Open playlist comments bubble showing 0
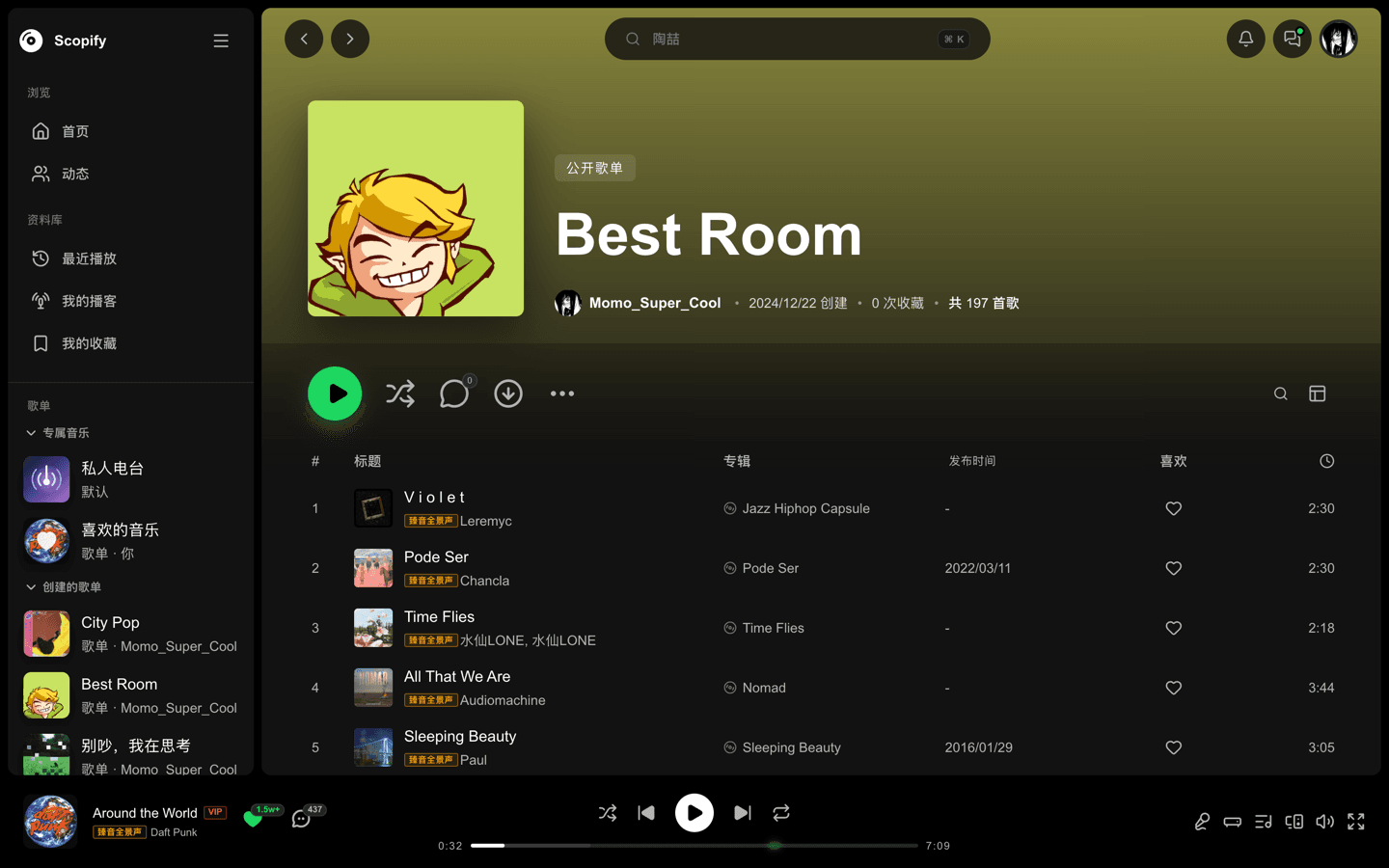The width and height of the screenshot is (1389, 868). click(454, 393)
